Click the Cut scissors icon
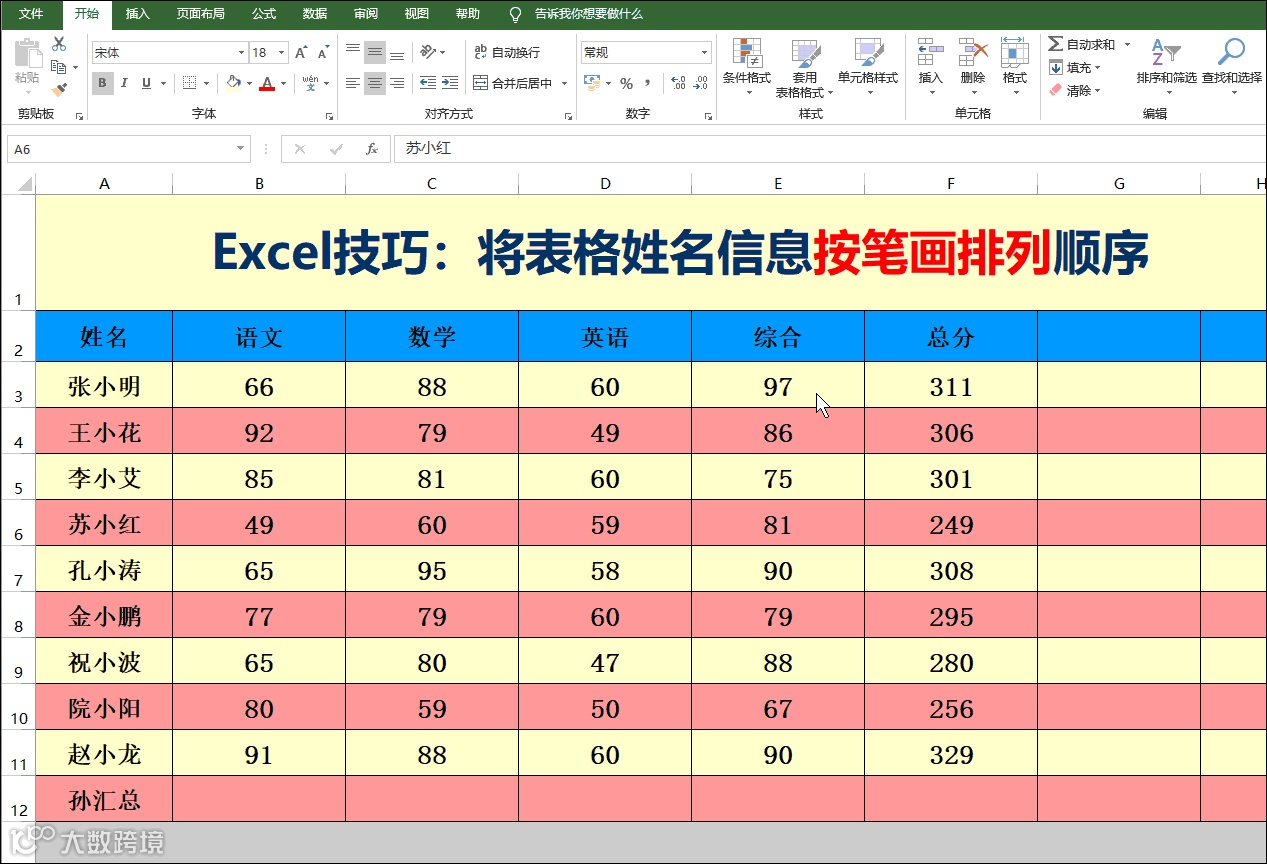1267x864 pixels. 59,44
